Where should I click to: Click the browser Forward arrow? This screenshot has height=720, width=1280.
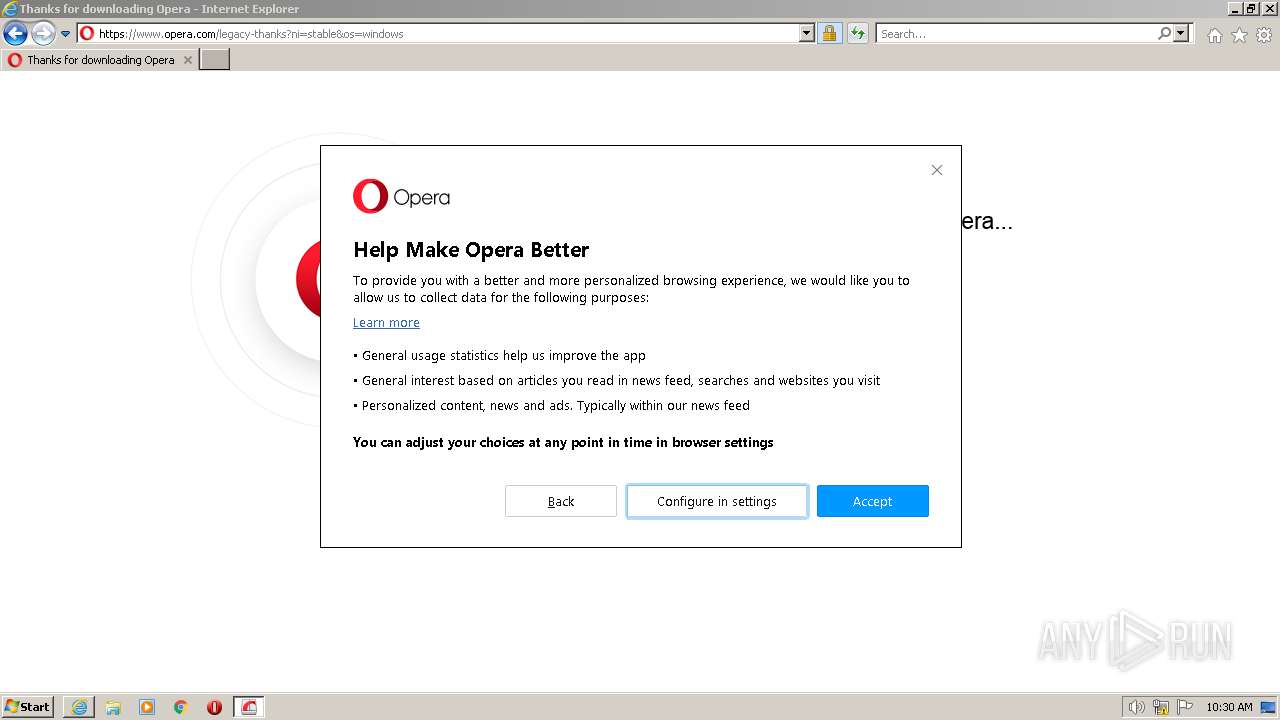click(x=43, y=34)
